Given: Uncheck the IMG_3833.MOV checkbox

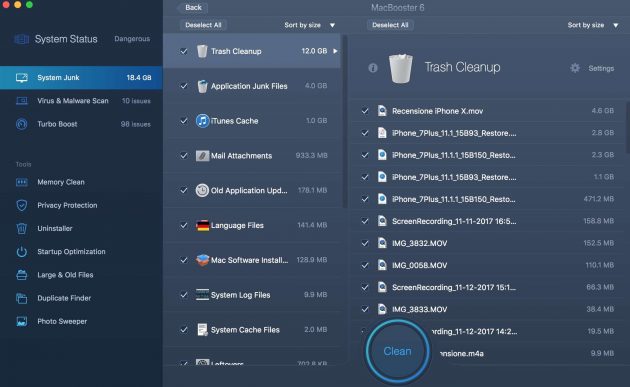Looking at the screenshot, I should click(x=365, y=309).
